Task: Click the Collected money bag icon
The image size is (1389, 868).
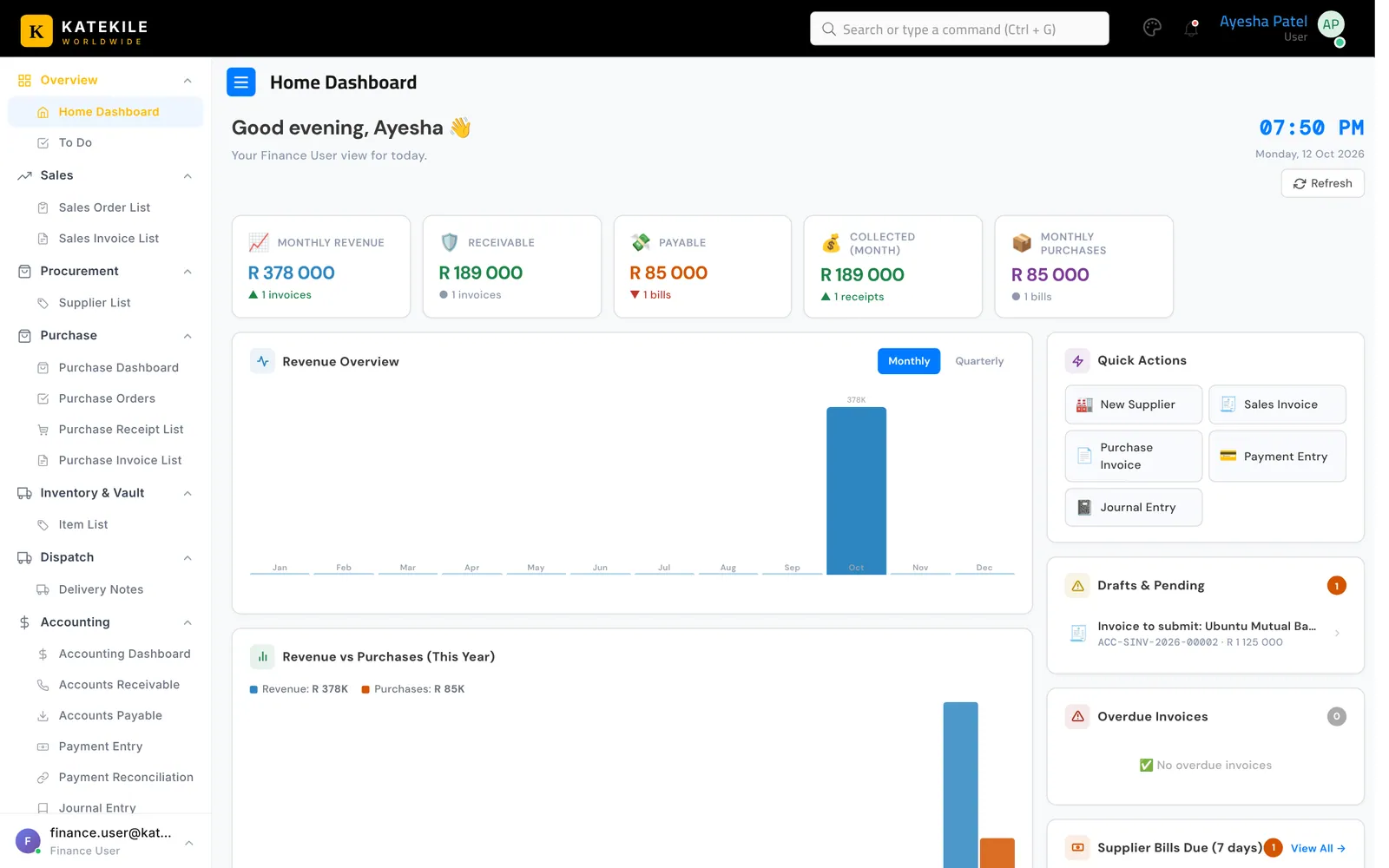Action: point(832,243)
